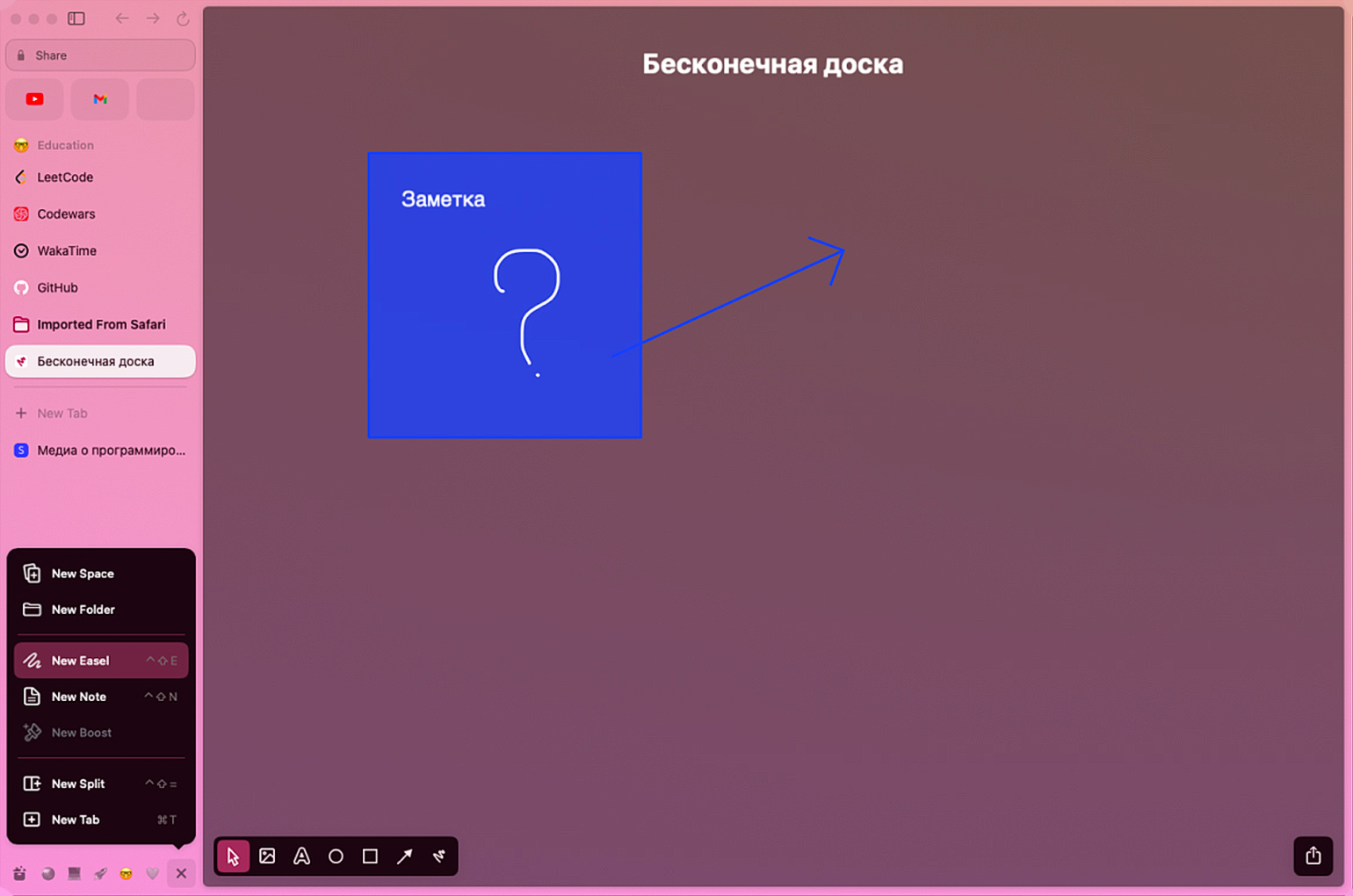Choose New Boost from the menu

tap(101, 733)
